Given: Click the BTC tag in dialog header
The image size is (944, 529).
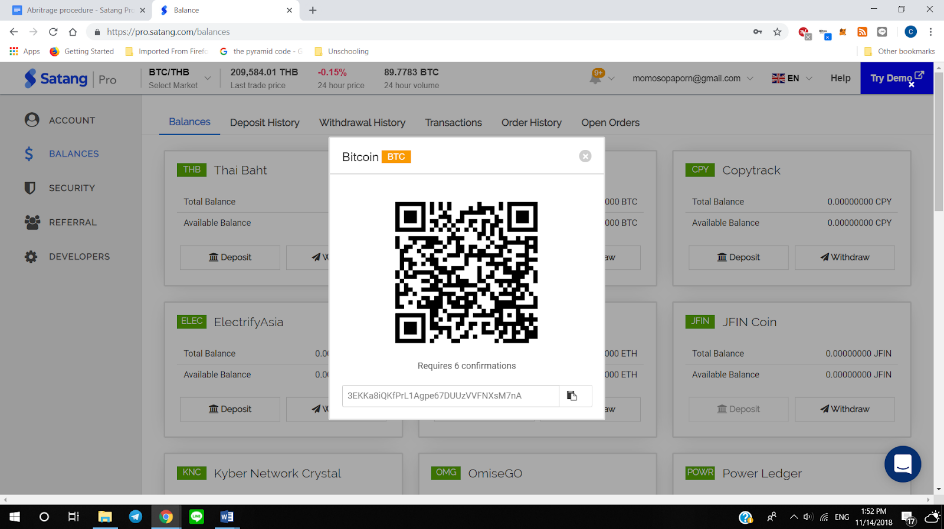Looking at the screenshot, I should (x=396, y=157).
